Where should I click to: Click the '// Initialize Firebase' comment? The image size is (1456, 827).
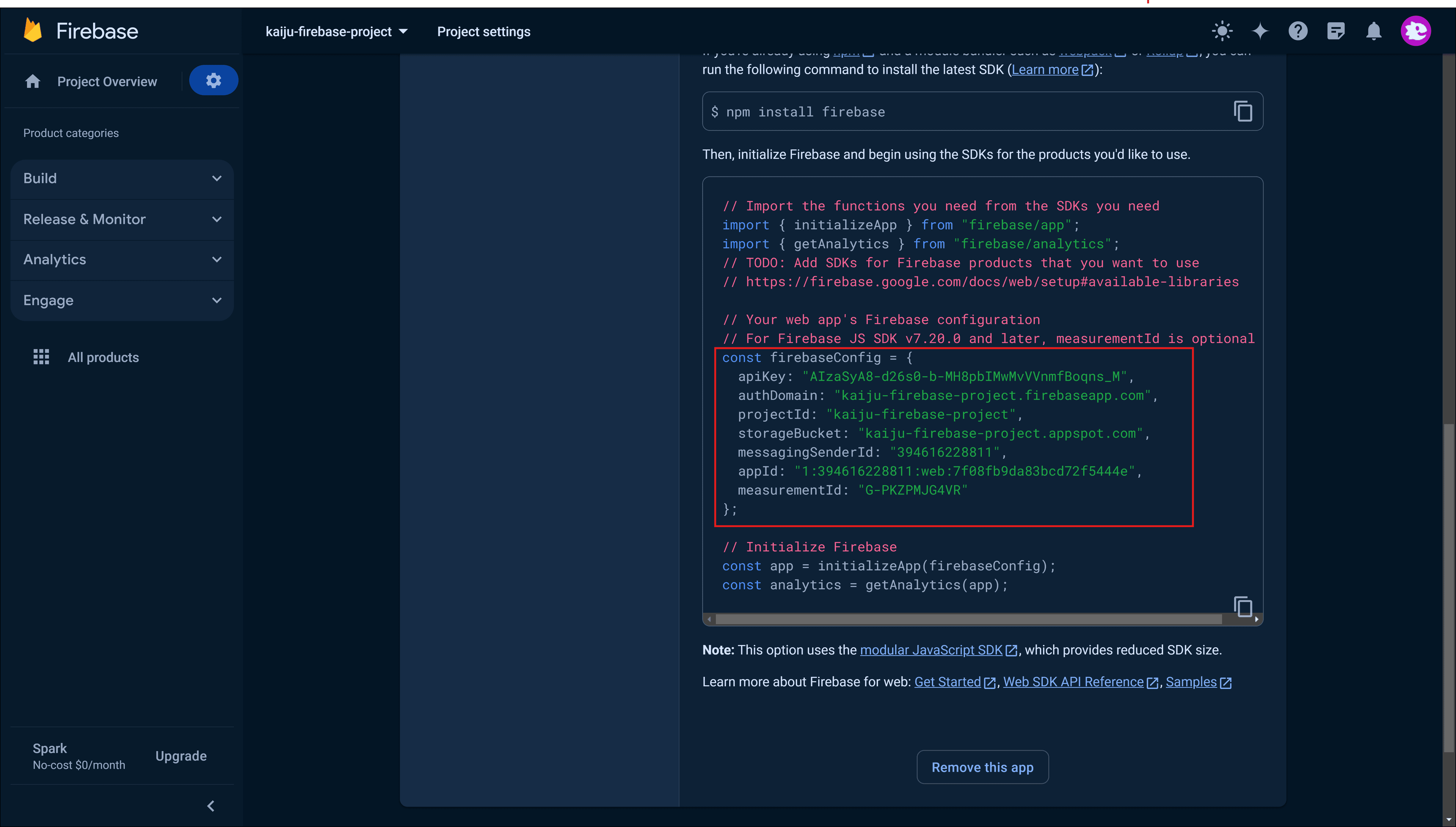pyautogui.click(x=809, y=547)
